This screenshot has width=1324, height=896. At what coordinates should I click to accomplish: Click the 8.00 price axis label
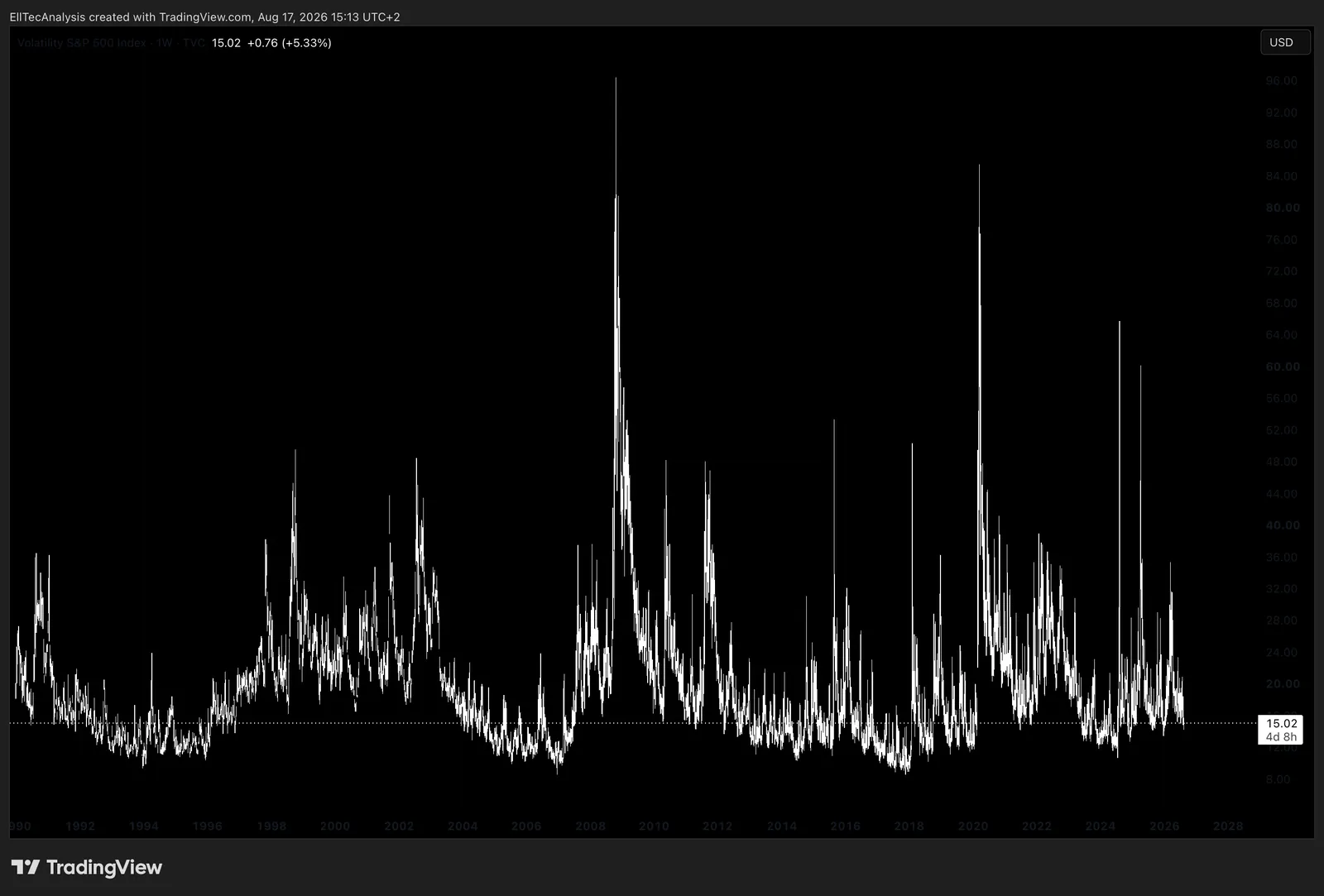tap(1278, 779)
